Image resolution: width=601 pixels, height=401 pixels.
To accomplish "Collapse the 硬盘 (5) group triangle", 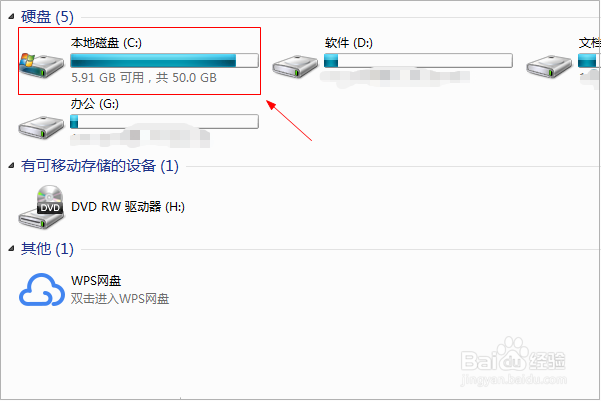I will coord(11,16).
